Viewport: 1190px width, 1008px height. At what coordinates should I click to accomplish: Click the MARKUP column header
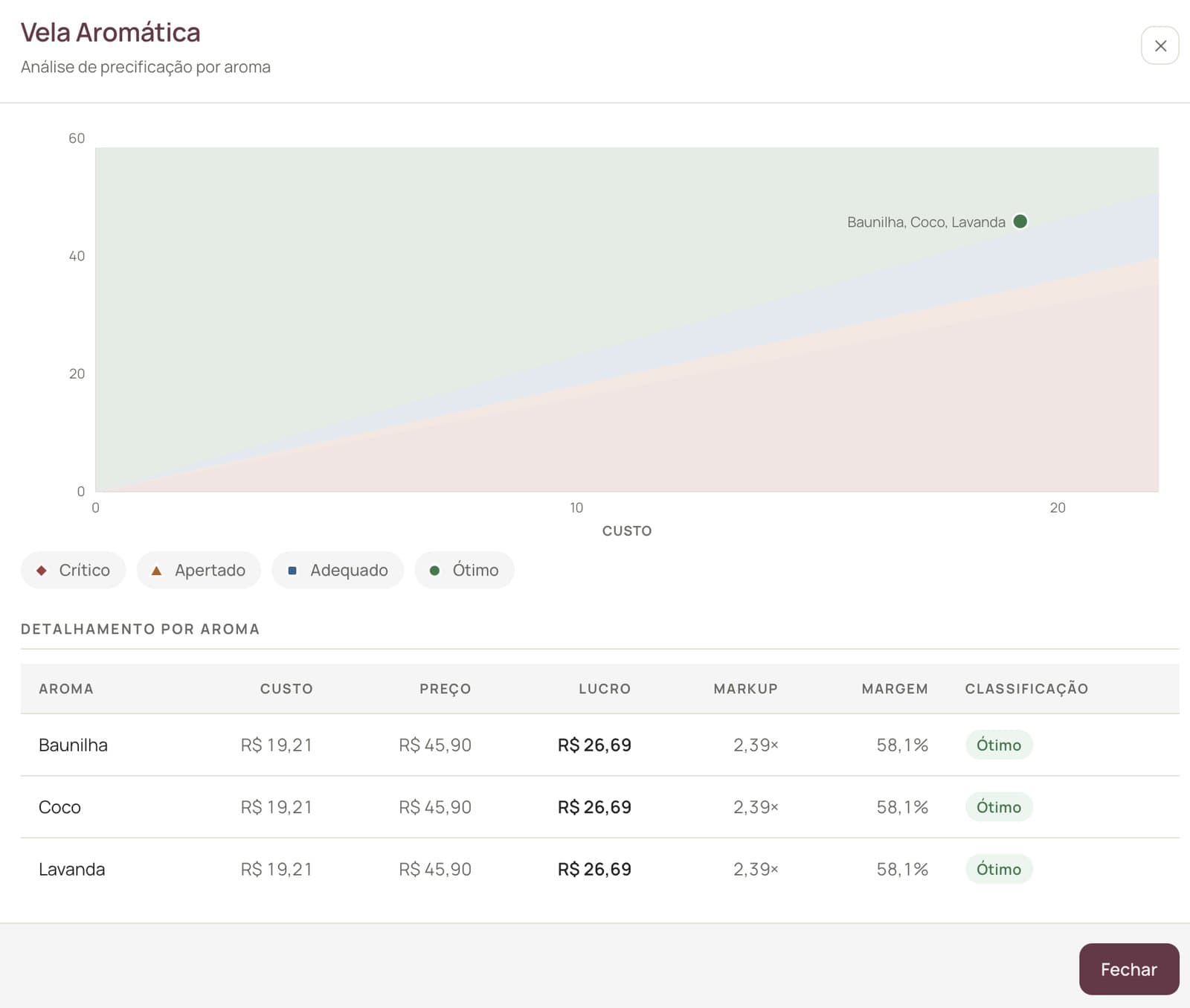pyautogui.click(x=745, y=689)
